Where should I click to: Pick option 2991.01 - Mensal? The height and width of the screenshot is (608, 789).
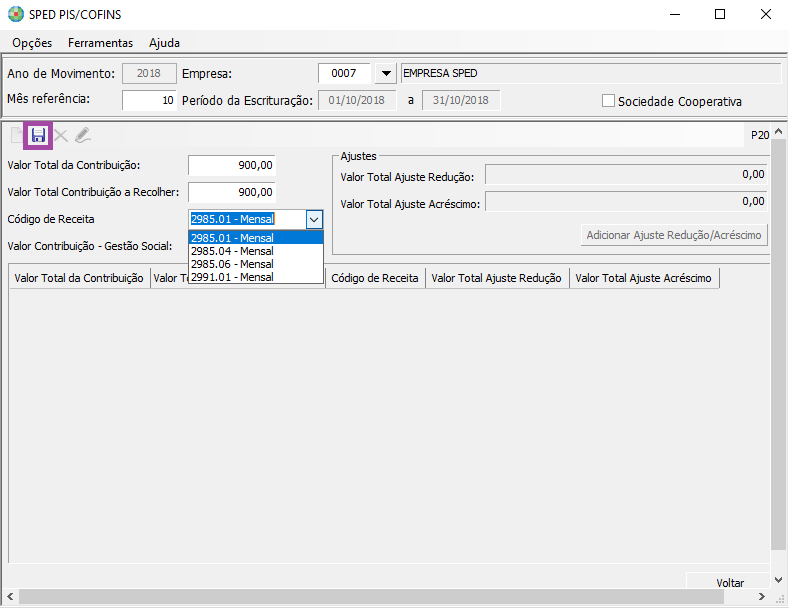(256, 277)
